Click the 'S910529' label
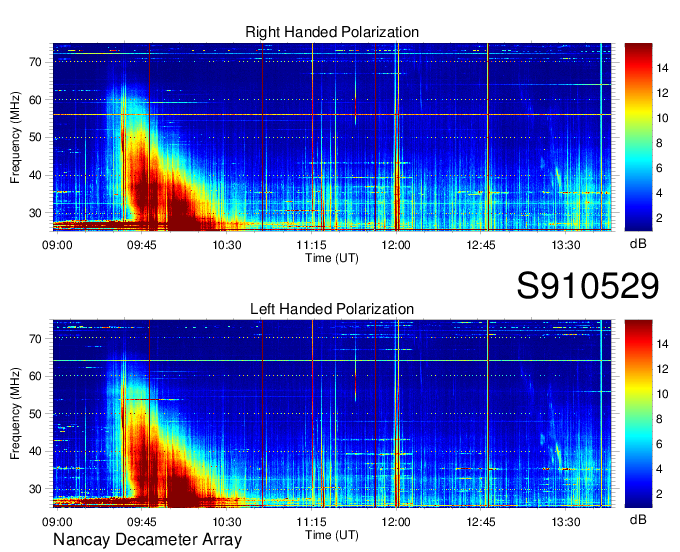Viewport: 680px width, 552px height. point(588,286)
